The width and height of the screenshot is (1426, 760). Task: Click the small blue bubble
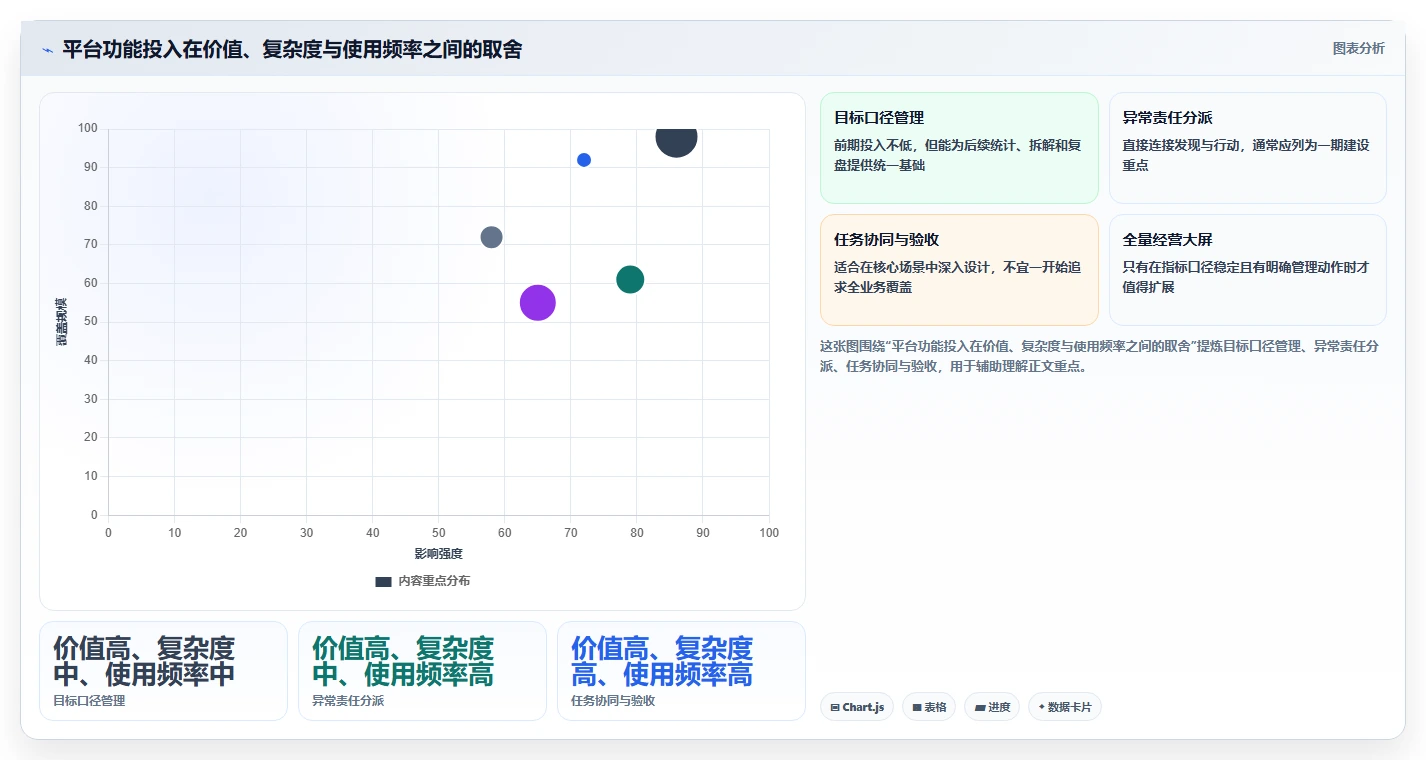click(584, 160)
